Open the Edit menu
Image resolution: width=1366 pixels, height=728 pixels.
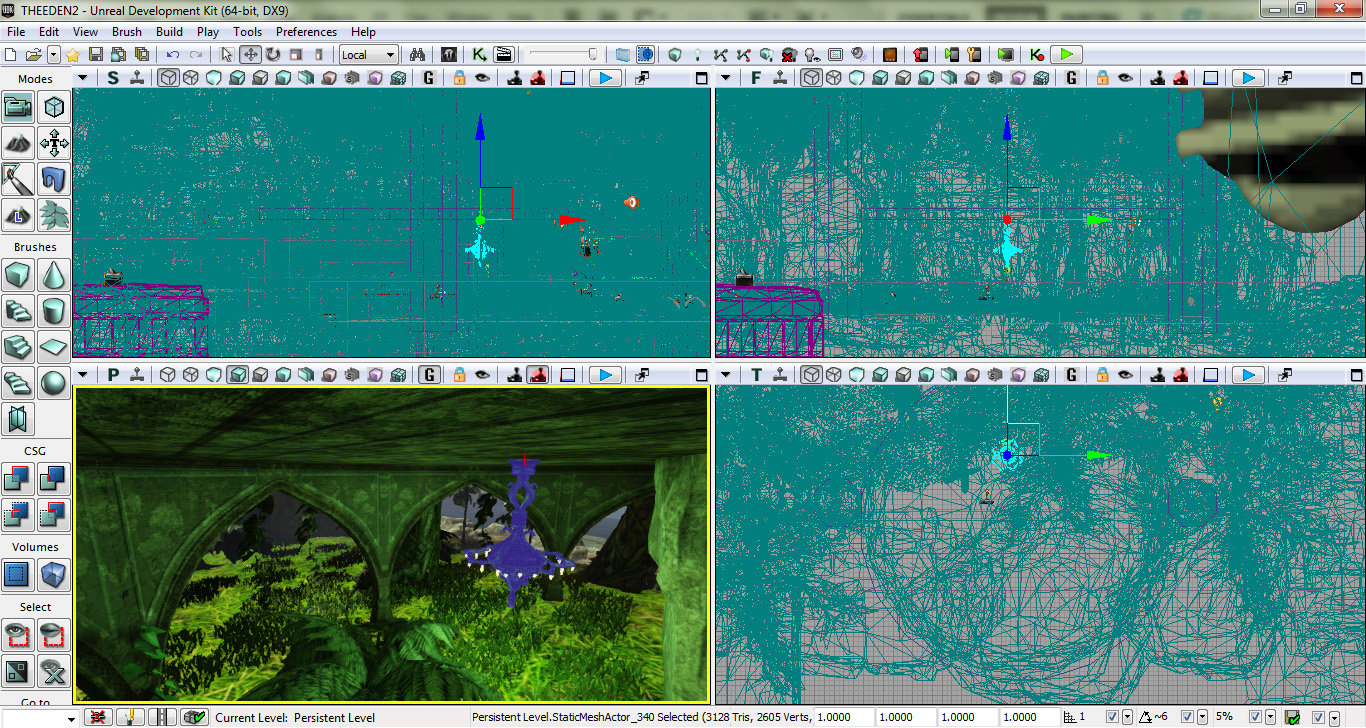[x=49, y=32]
